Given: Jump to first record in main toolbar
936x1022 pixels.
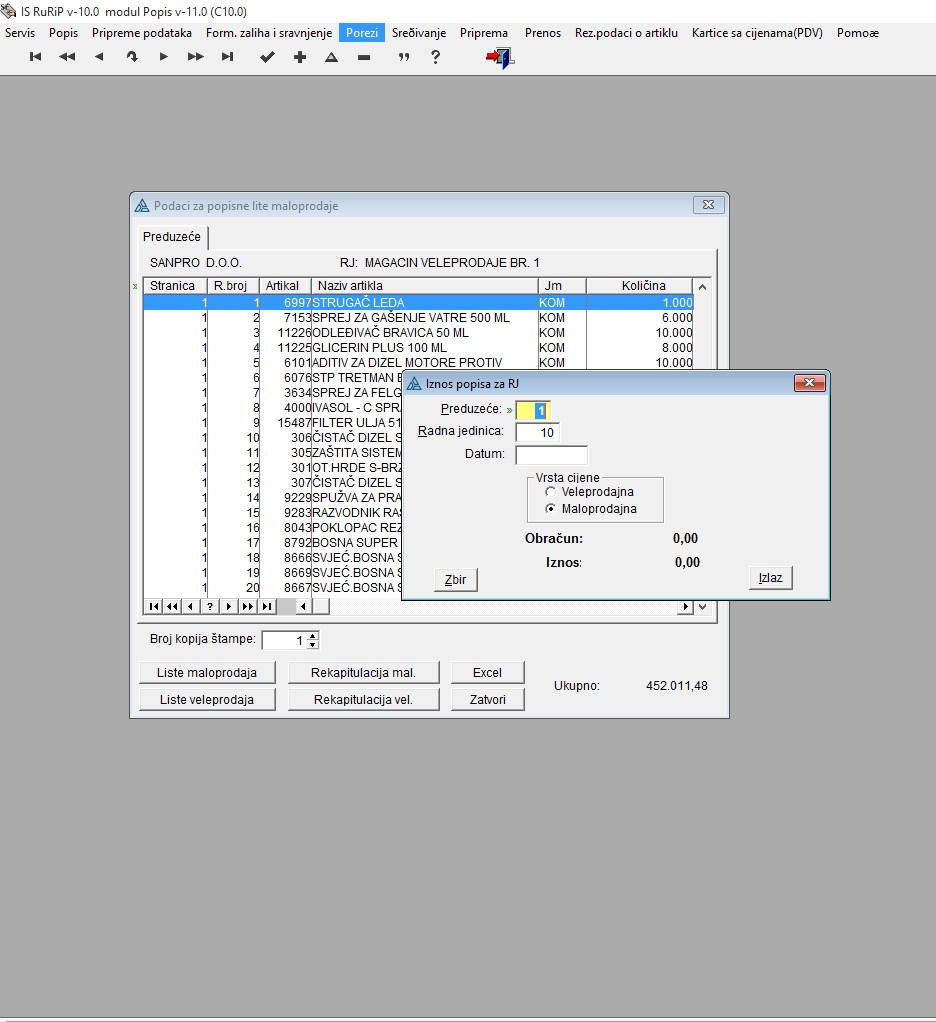Looking at the screenshot, I should pyautogui.click(x=36, y=58).
